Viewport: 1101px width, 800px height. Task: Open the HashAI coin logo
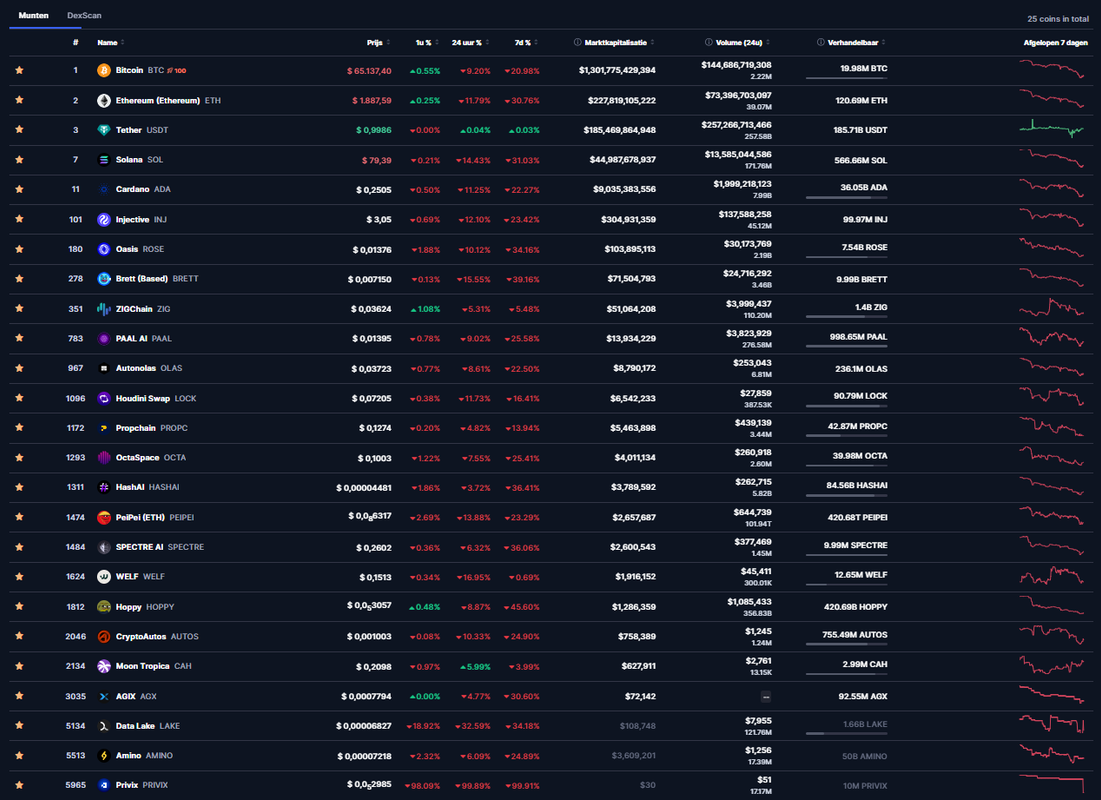(104, 487)
